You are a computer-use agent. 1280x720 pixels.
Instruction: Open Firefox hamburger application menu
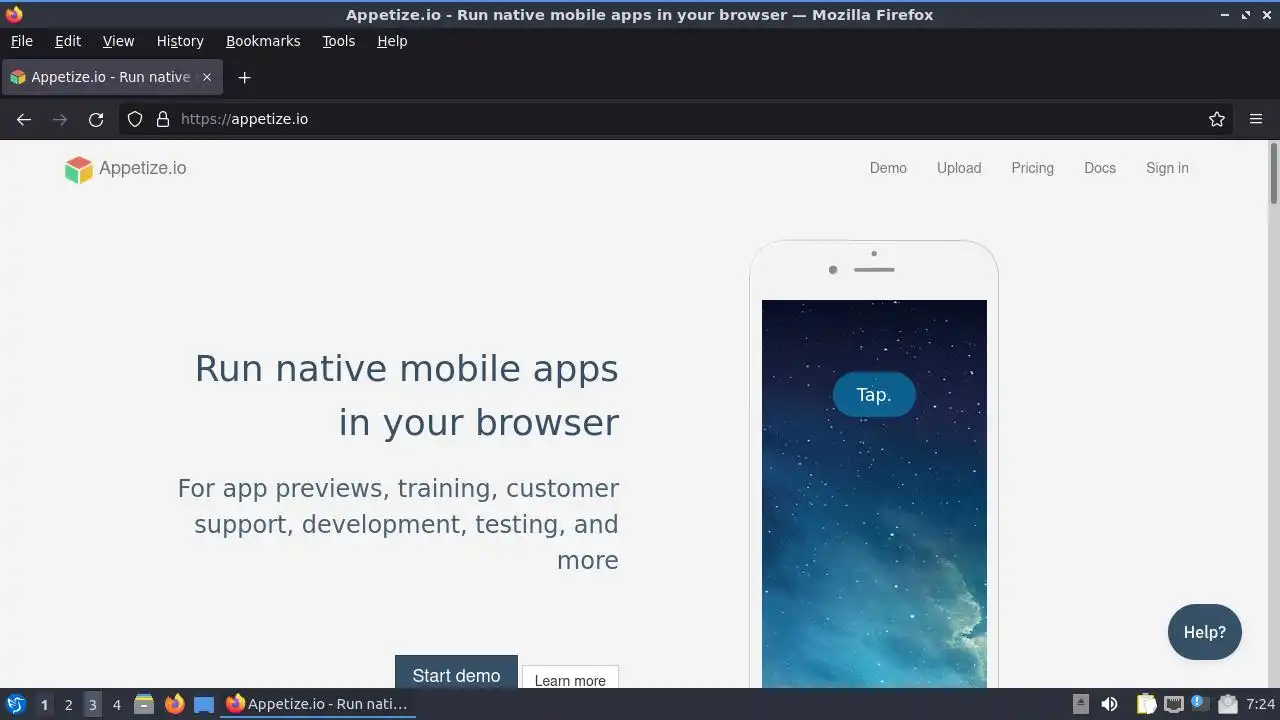coord(1256,119)
